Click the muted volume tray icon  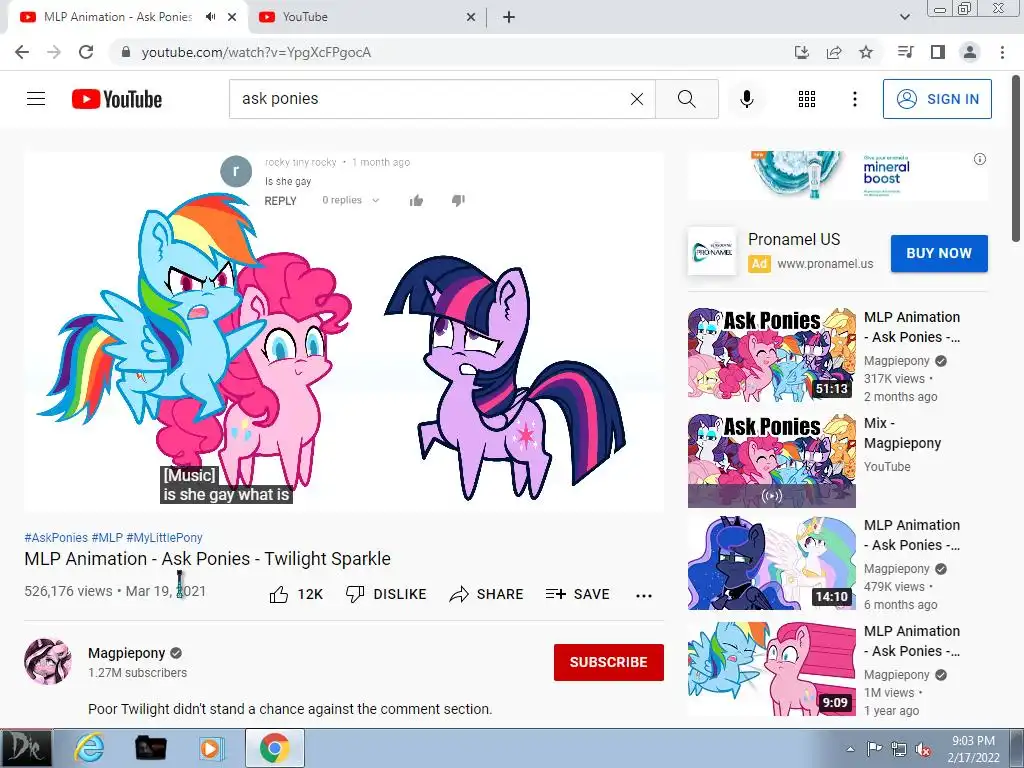(x=923, y=750)
